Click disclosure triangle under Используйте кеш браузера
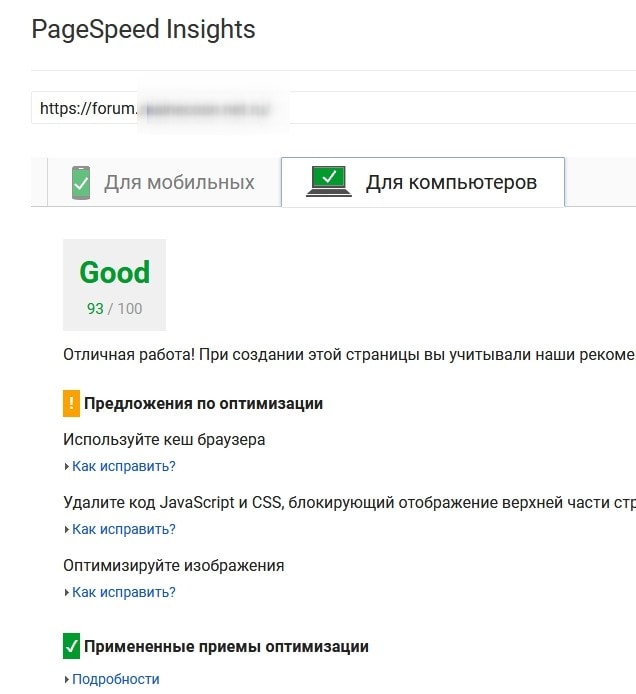The image size is (636, 694). (x=66, y=467)
